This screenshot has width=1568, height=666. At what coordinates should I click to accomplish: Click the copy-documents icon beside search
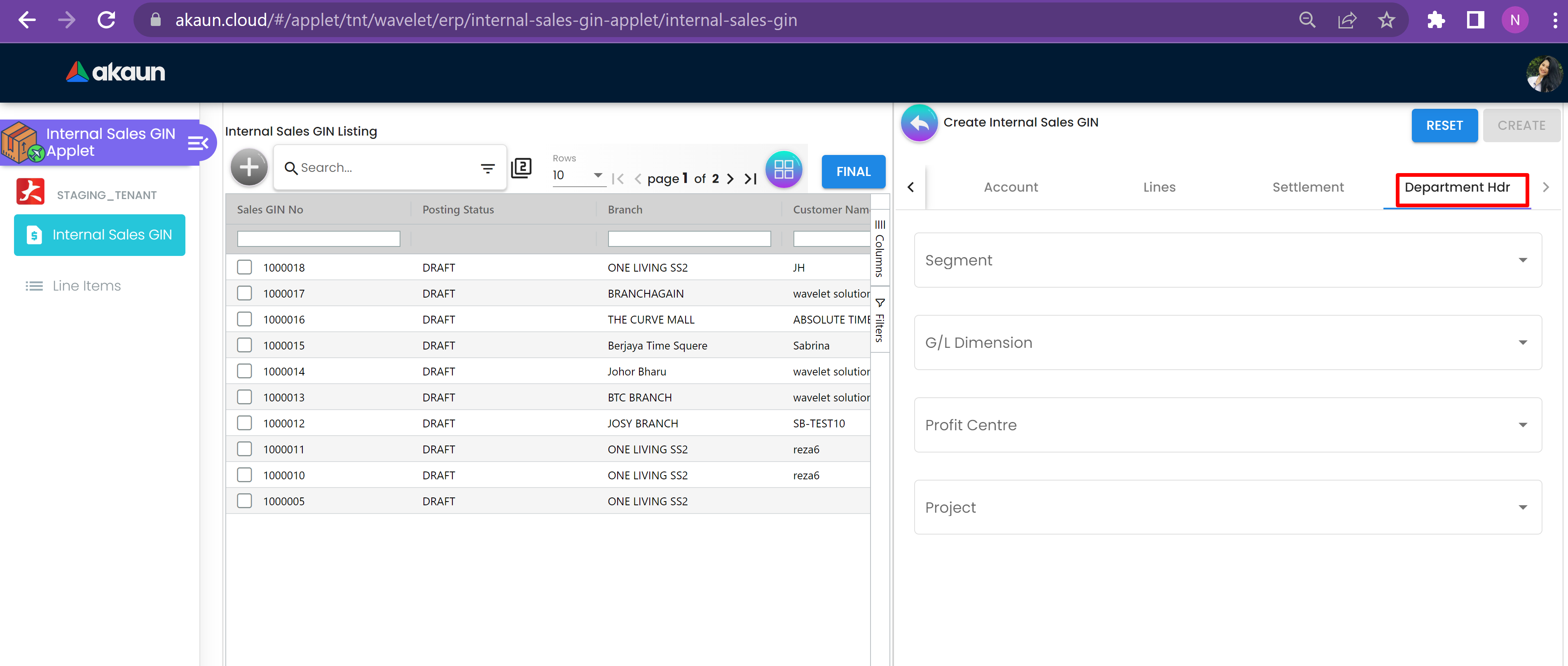(521, 168)
